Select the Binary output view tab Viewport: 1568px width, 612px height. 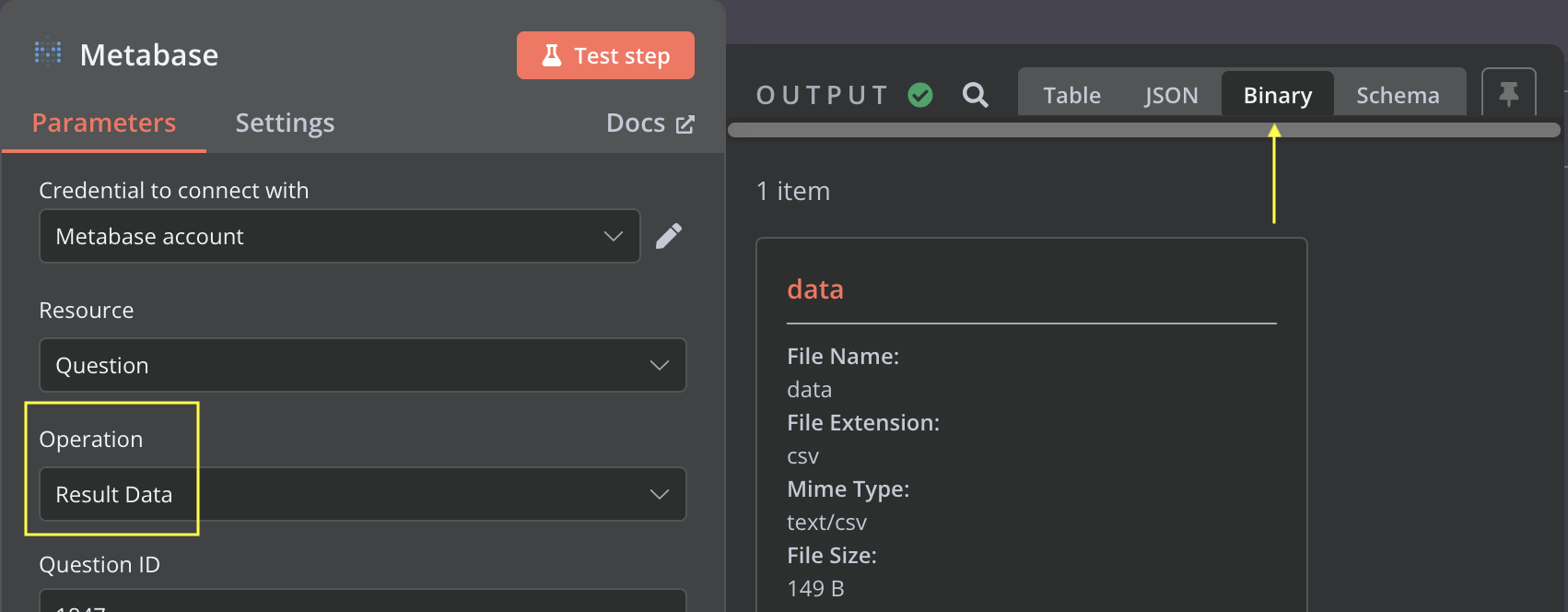[1278, 95]
